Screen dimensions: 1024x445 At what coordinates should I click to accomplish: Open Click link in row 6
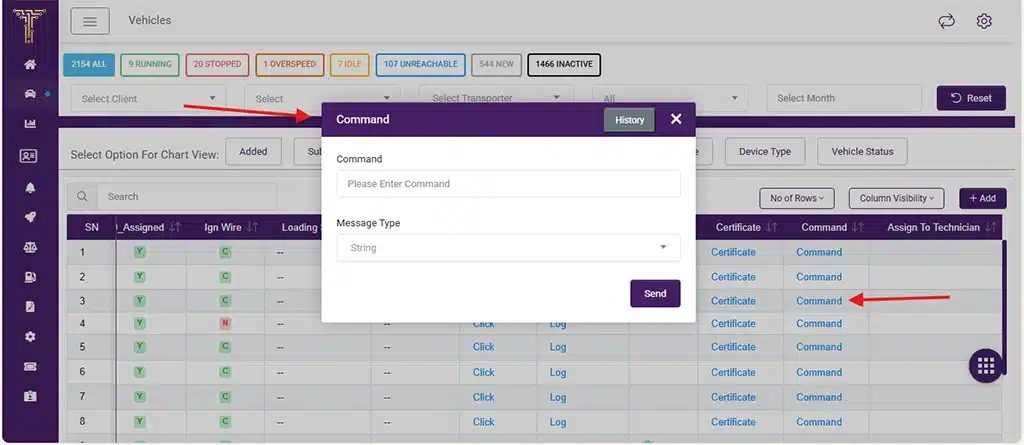[x=483, y=372]
